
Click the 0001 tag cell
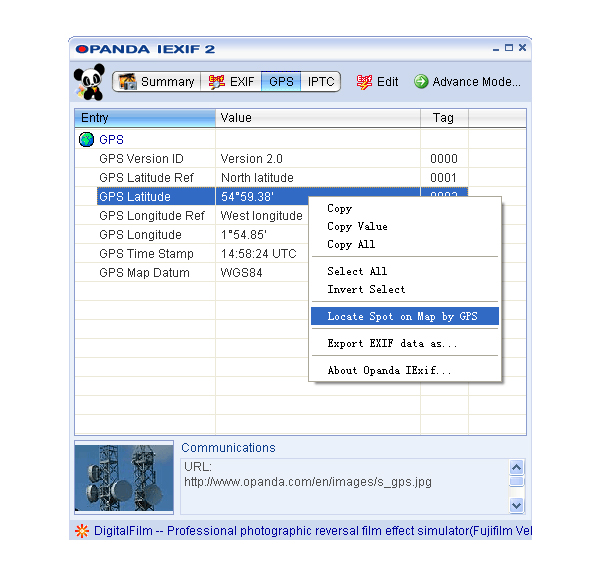click(443, 178)
